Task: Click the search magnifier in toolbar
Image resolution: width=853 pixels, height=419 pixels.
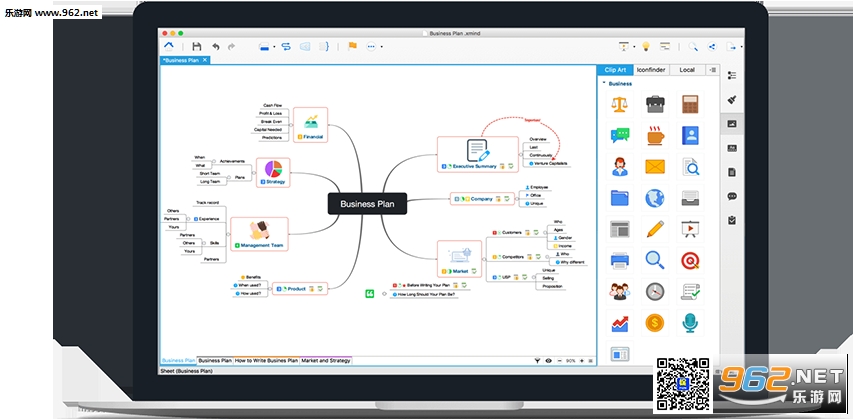Action: (x=693, y=47)
